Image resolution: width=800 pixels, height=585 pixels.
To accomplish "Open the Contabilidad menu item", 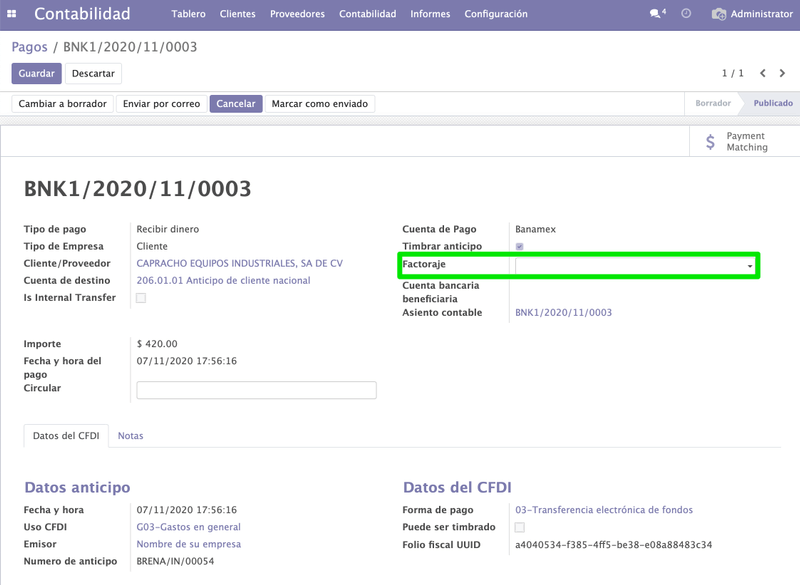I will (x=367, y=14).
